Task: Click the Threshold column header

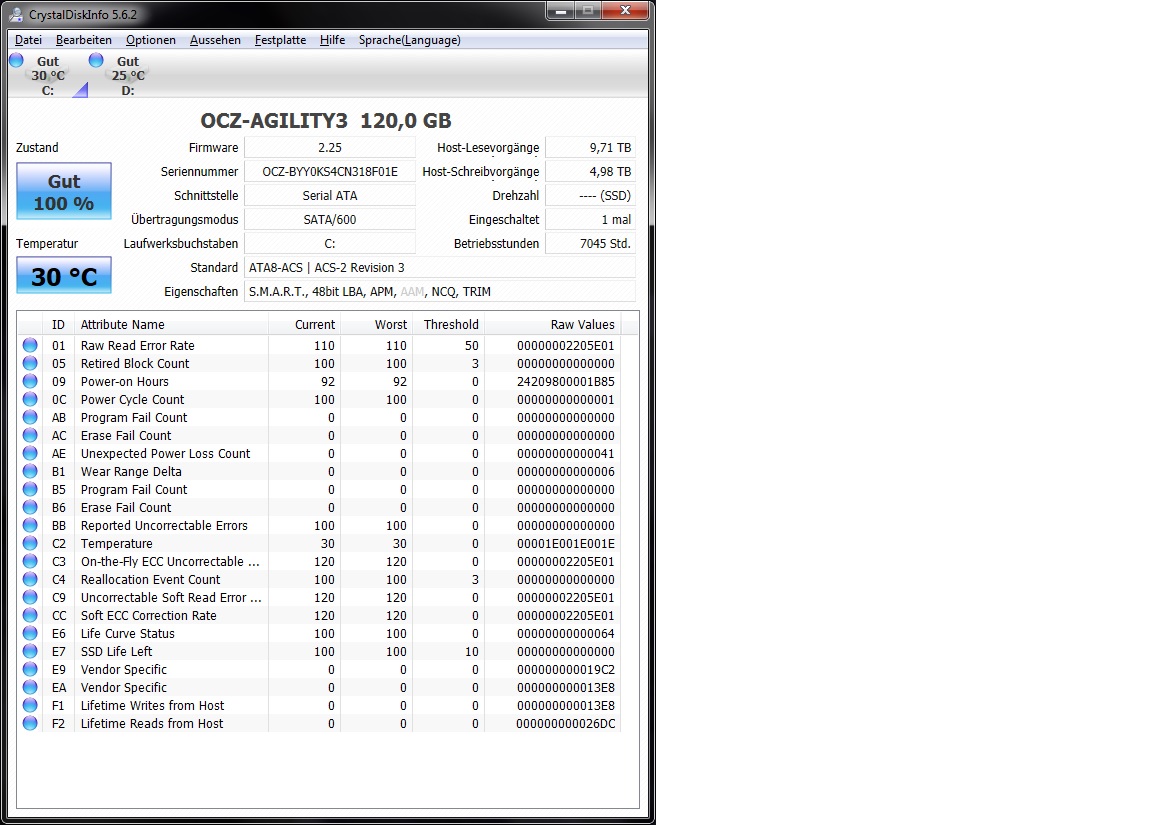Action: [x=448, y=324]
